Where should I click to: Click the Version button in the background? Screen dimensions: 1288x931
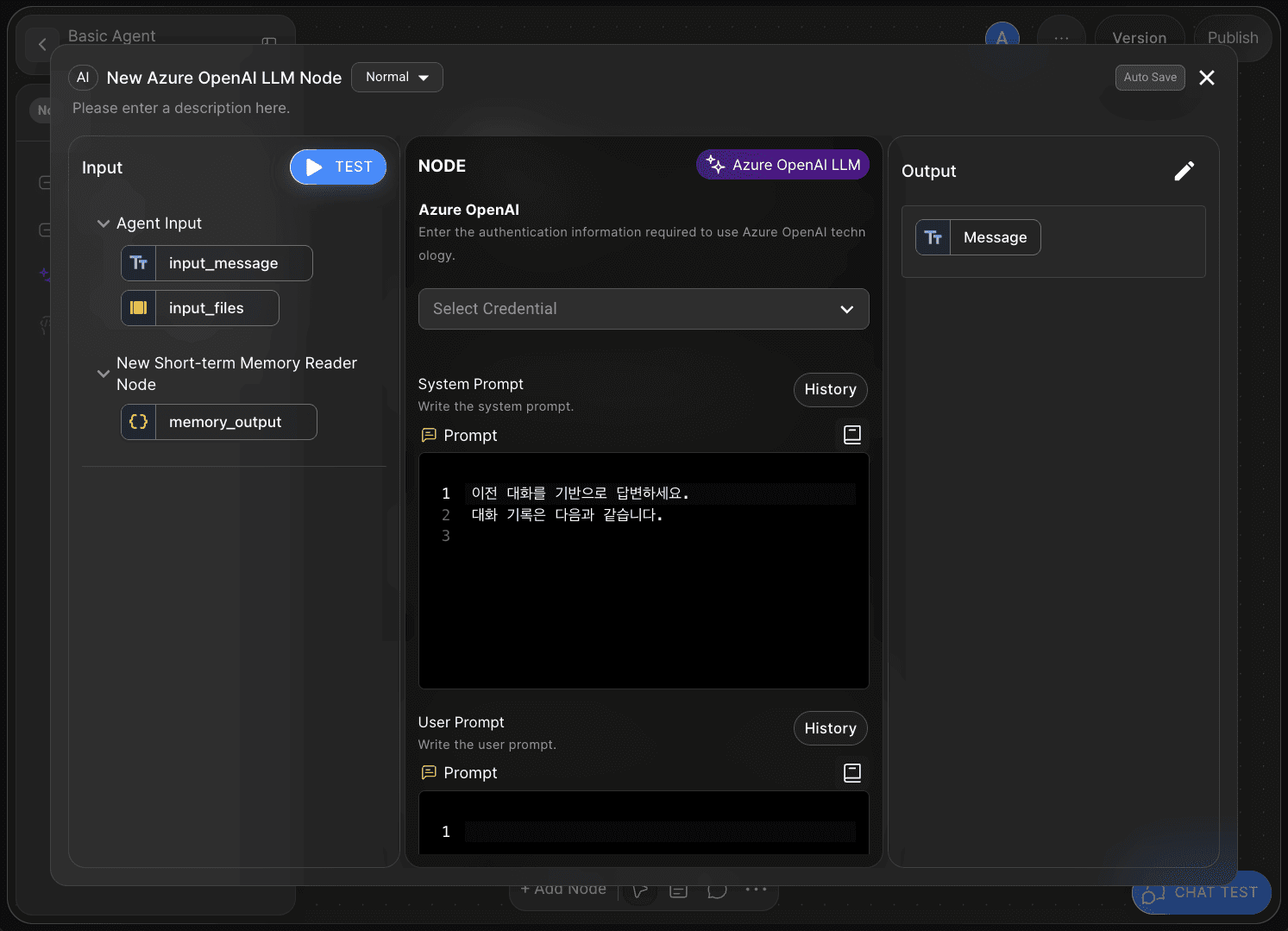coord(1139,38)
